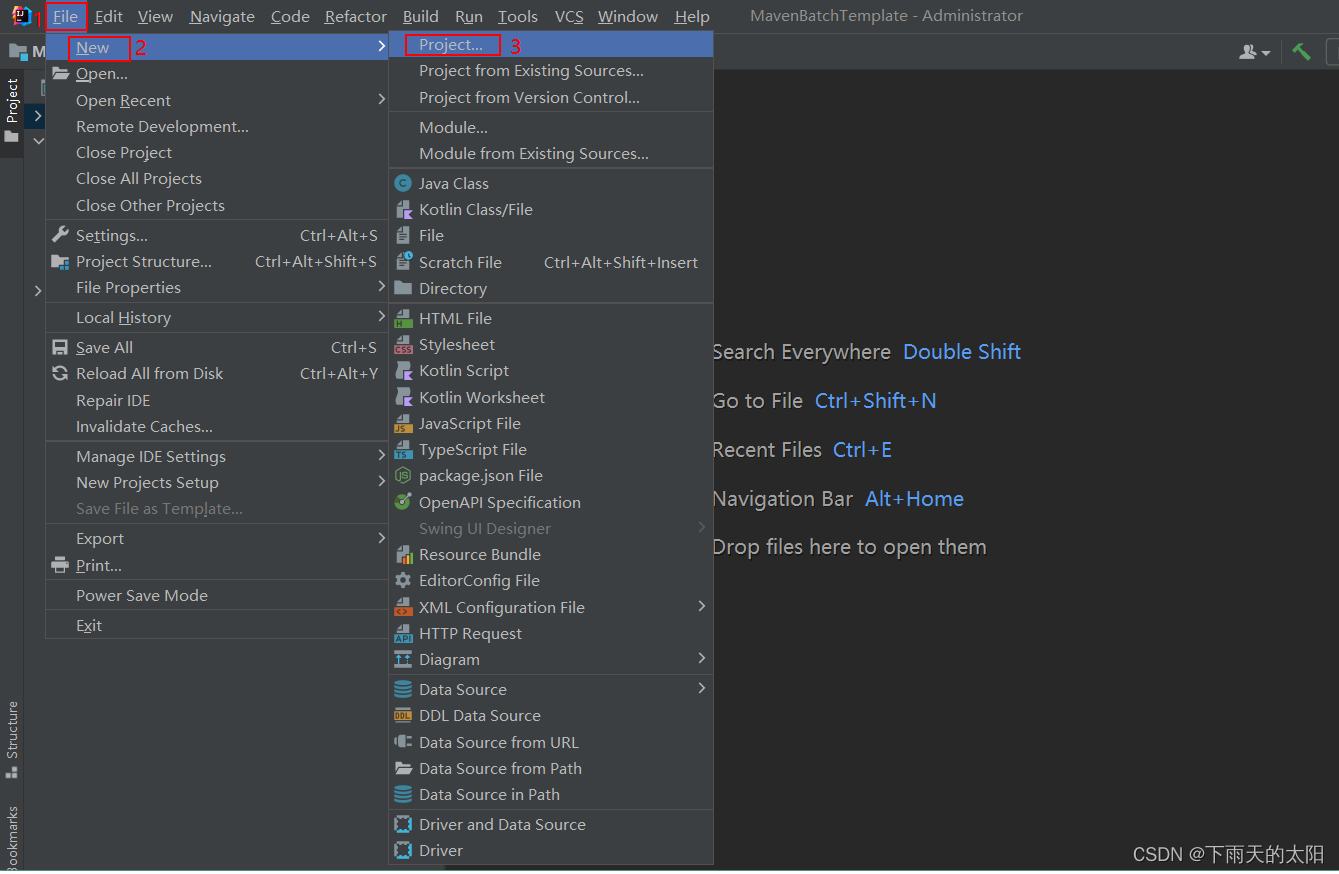Click the IntelliJ IDEA logo icon
The image size is (1339, 874).
coord(21,16)
